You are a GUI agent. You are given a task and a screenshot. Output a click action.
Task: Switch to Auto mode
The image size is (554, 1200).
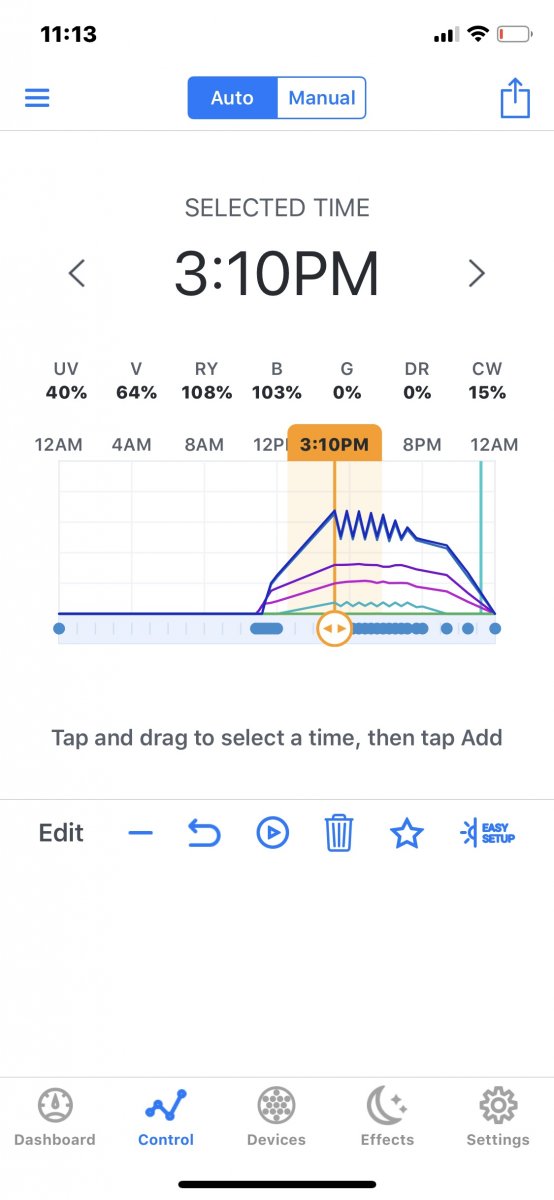[x=232, y=98]
